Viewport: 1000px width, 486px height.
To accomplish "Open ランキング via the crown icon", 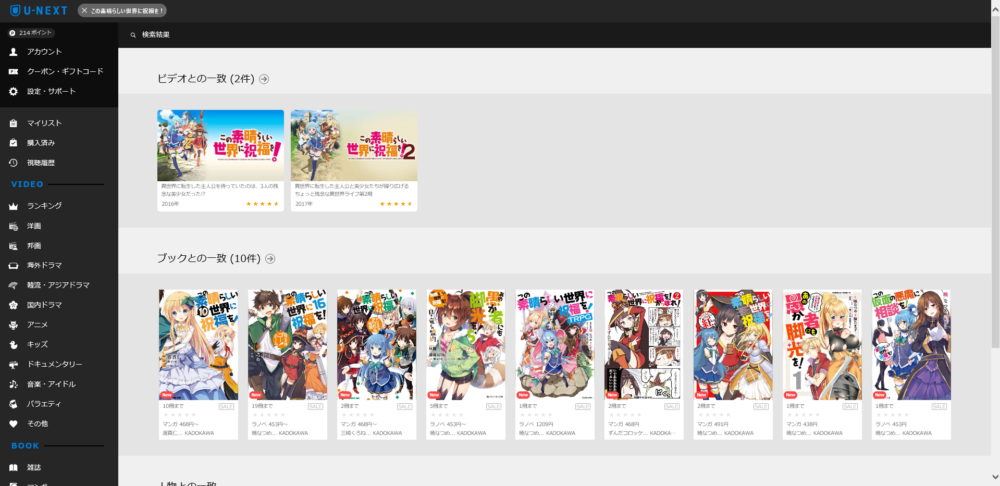I will tap(13, 206).
